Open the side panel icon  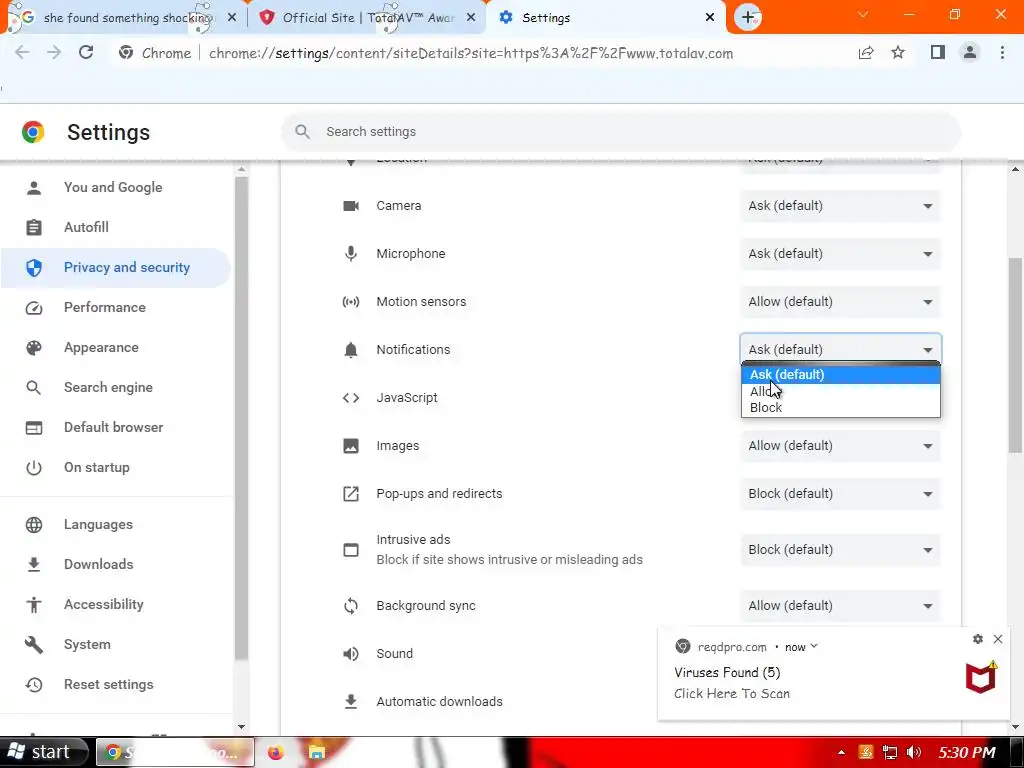click(x=938, y=53)
